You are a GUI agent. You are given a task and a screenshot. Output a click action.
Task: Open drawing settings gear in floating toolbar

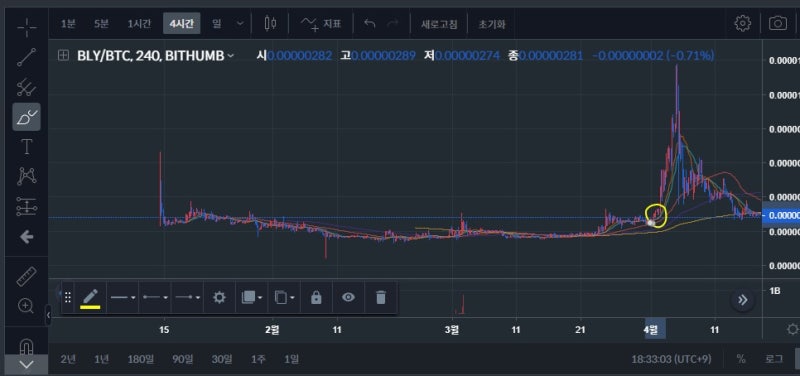click(x=219, y=297)
